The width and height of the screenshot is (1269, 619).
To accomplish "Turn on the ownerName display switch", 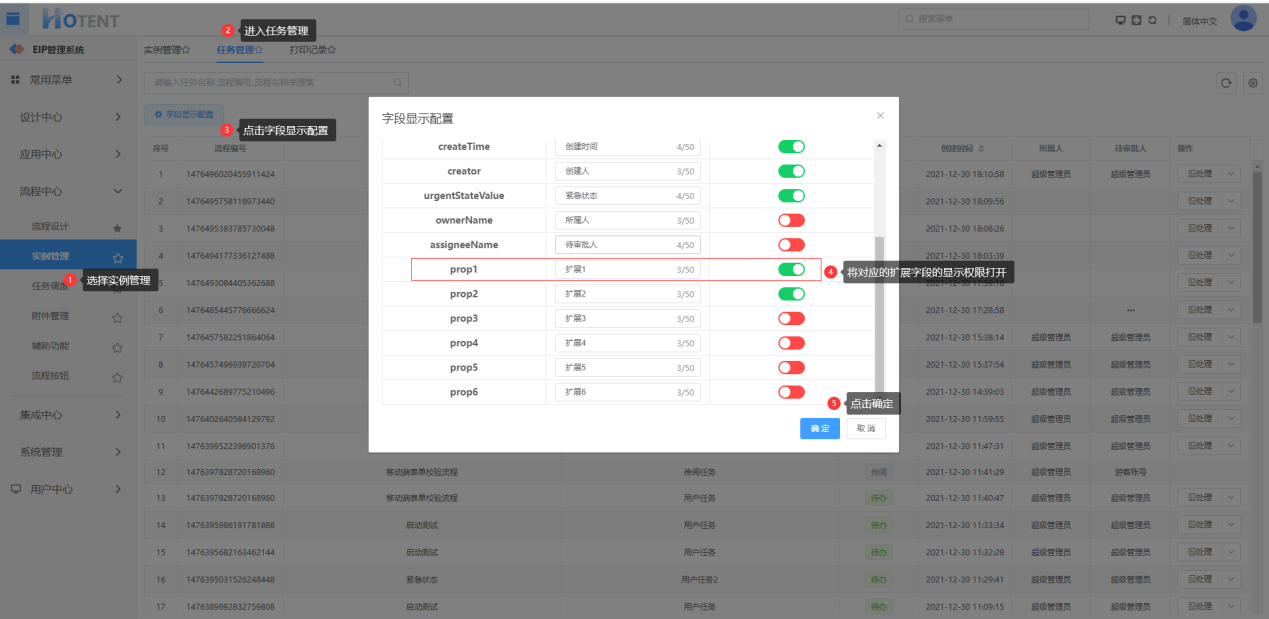I will pyautogui.click(x=791, y=220).
